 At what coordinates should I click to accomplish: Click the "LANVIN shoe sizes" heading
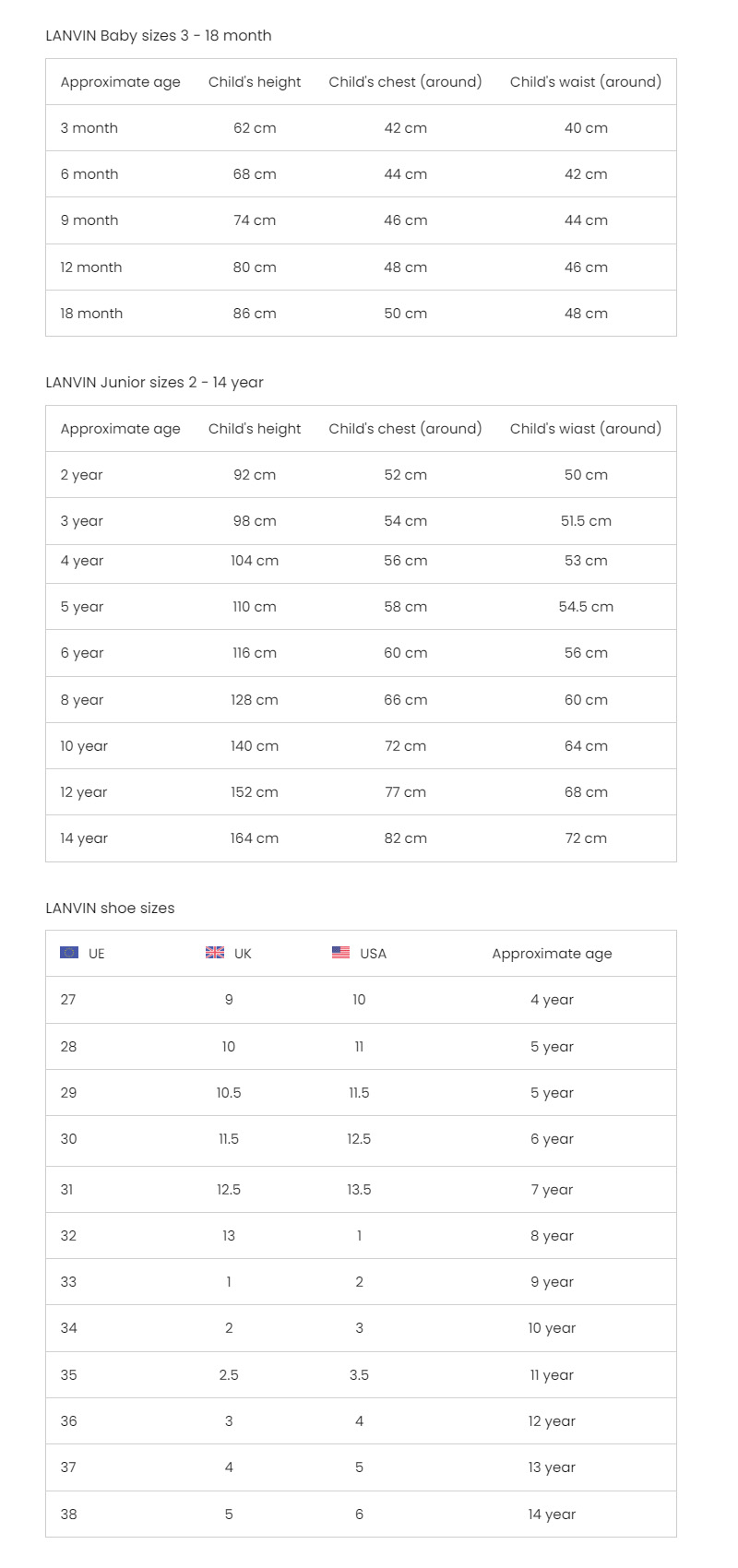click(110, 909)
